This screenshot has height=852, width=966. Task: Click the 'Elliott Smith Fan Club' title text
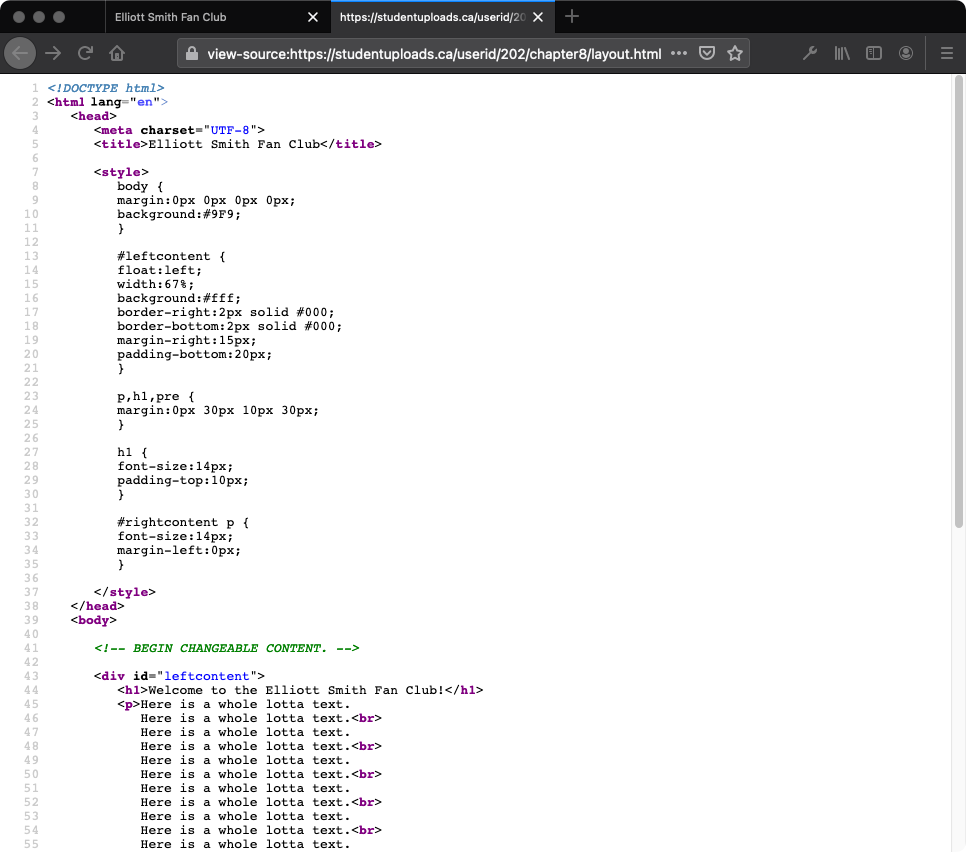pos(234,144)
